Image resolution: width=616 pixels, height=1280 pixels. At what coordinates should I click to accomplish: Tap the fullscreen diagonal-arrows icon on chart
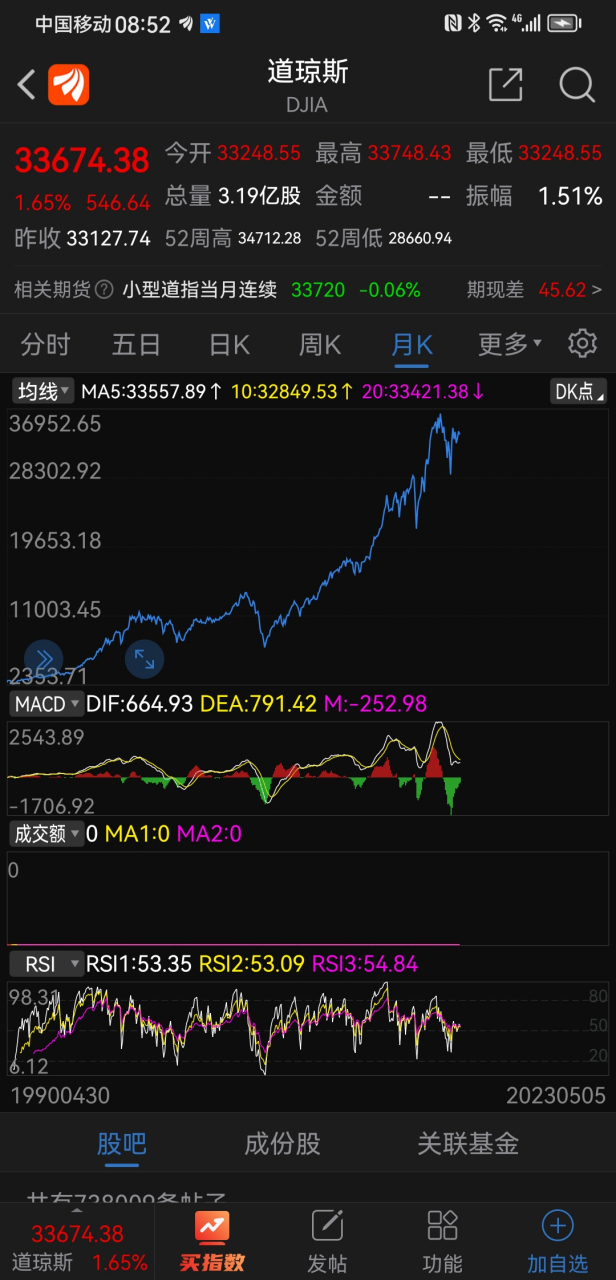pyautogui.click(x=144, y=658)
